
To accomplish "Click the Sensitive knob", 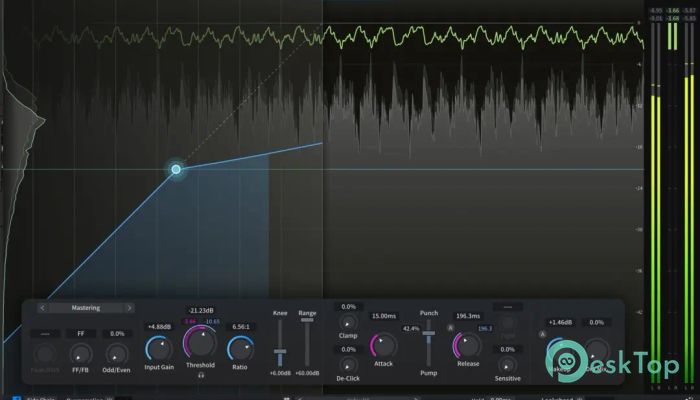I will coord(508,364).
